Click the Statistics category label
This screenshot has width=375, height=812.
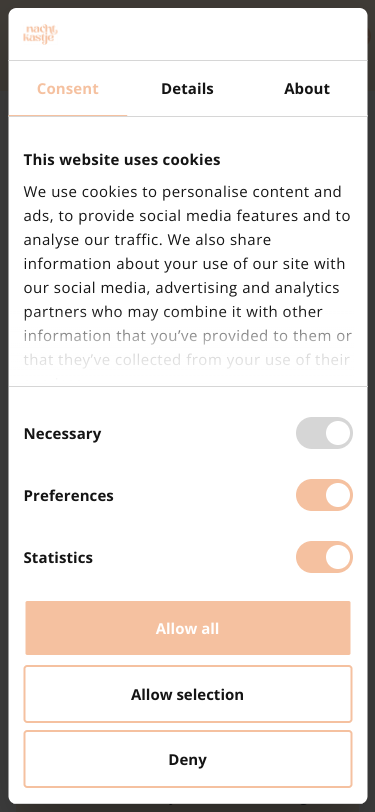click(x=58, y=558)
